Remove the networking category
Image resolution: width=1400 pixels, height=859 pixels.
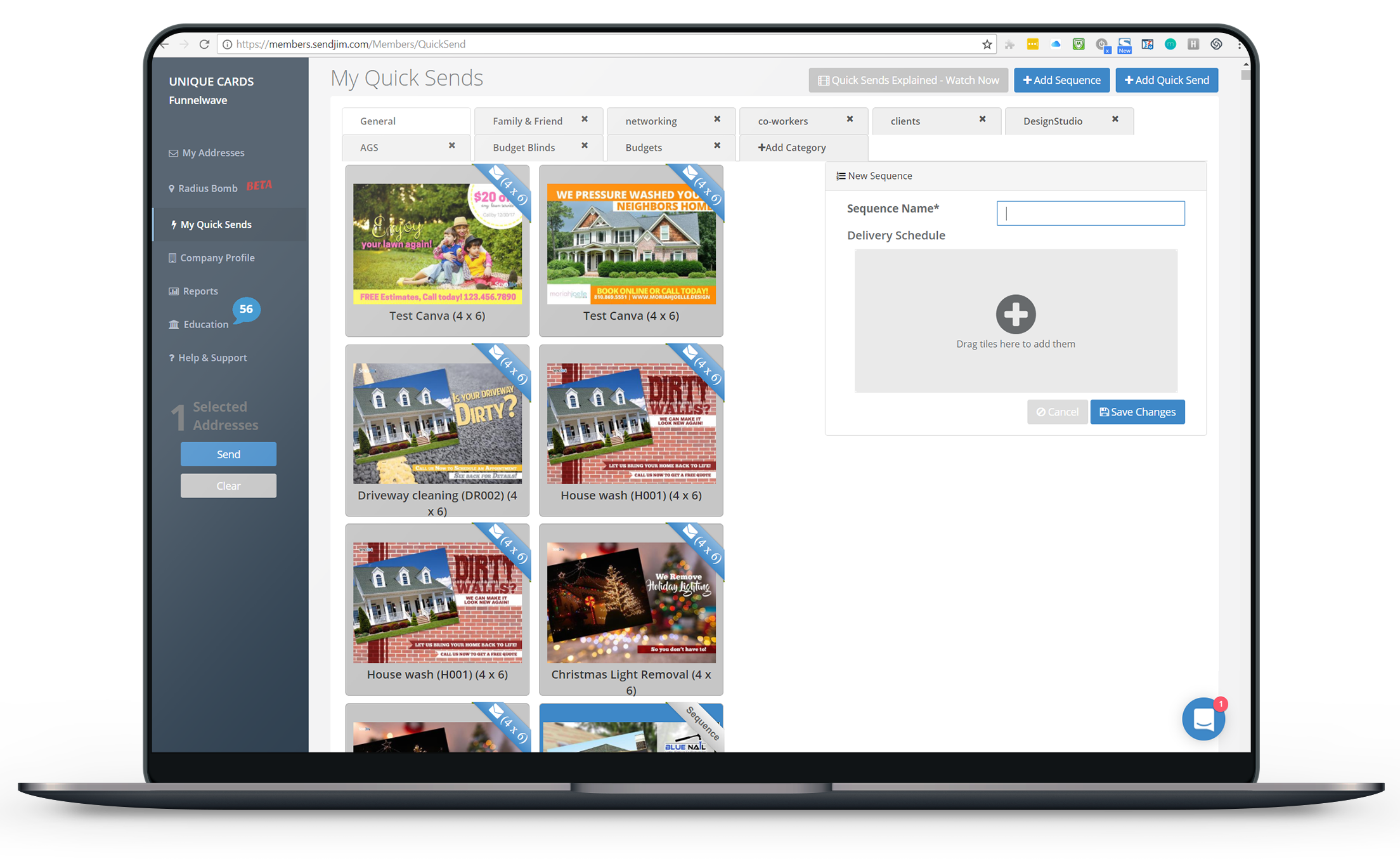(x=717, y=119)
